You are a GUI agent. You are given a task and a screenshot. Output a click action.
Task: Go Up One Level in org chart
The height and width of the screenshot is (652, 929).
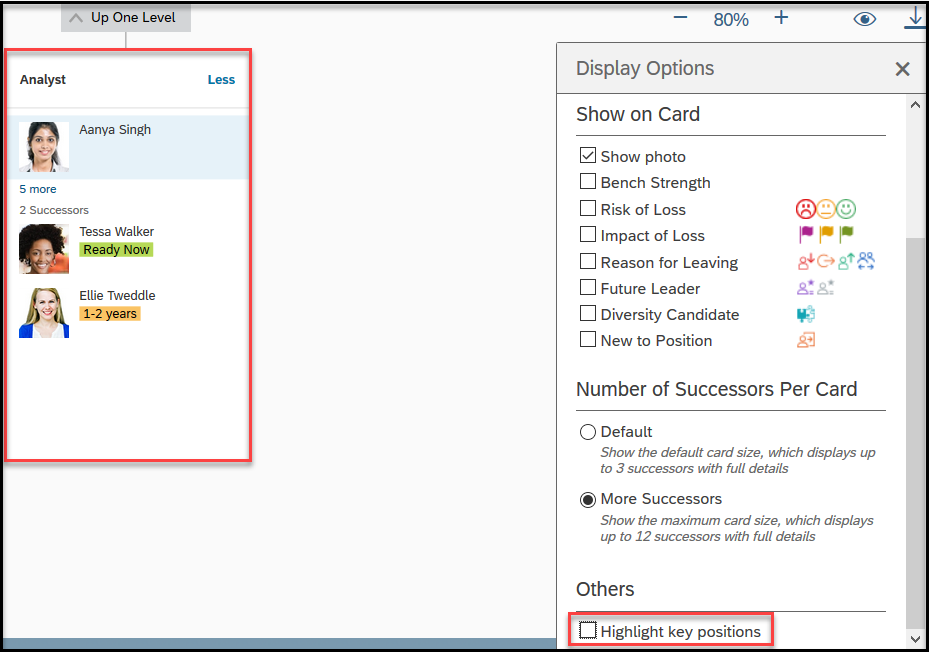pyautogui.click(x=126, y=18)
